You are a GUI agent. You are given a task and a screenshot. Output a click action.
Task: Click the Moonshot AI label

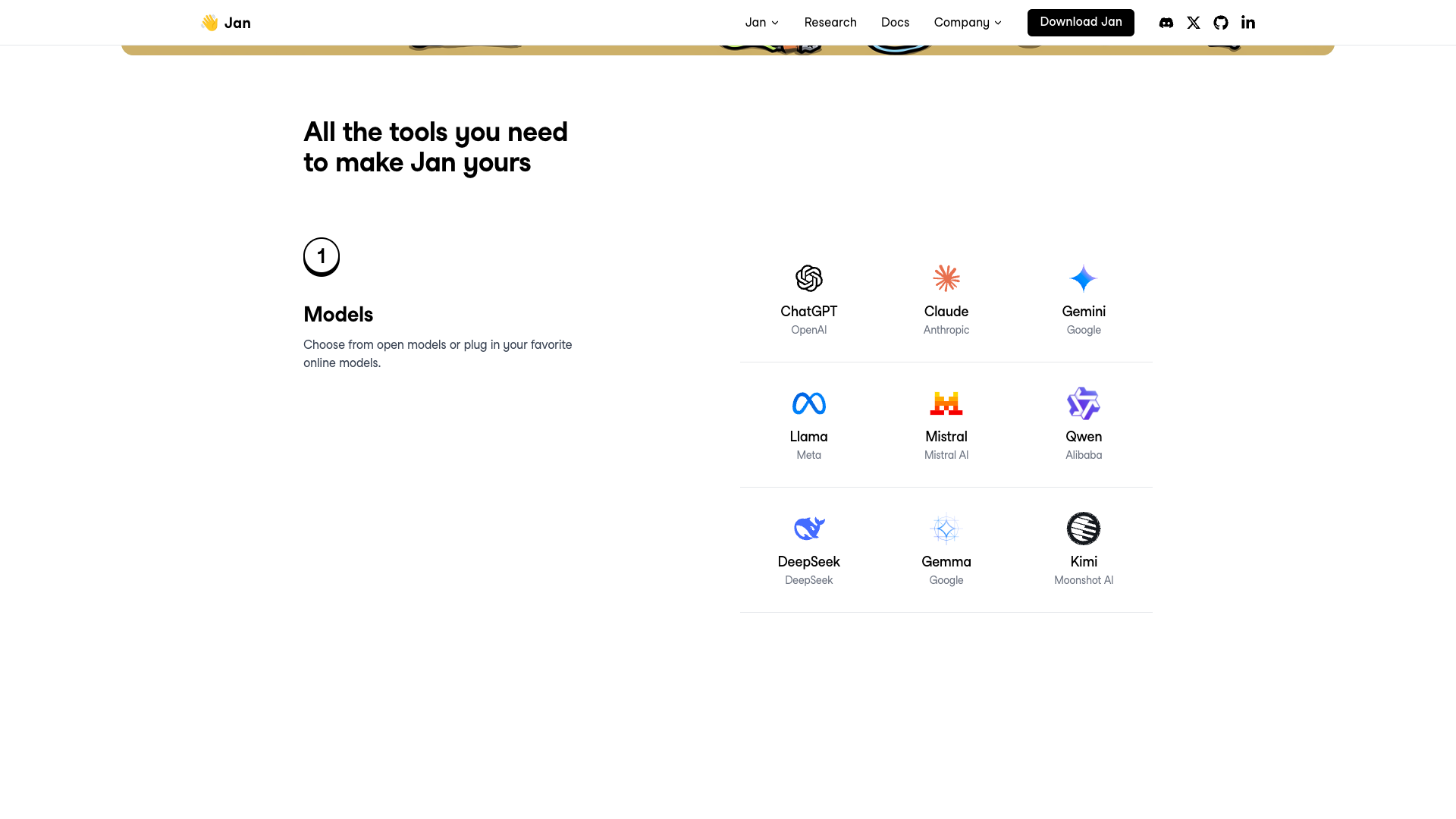pyautogui.click(x=1084, y=580)
